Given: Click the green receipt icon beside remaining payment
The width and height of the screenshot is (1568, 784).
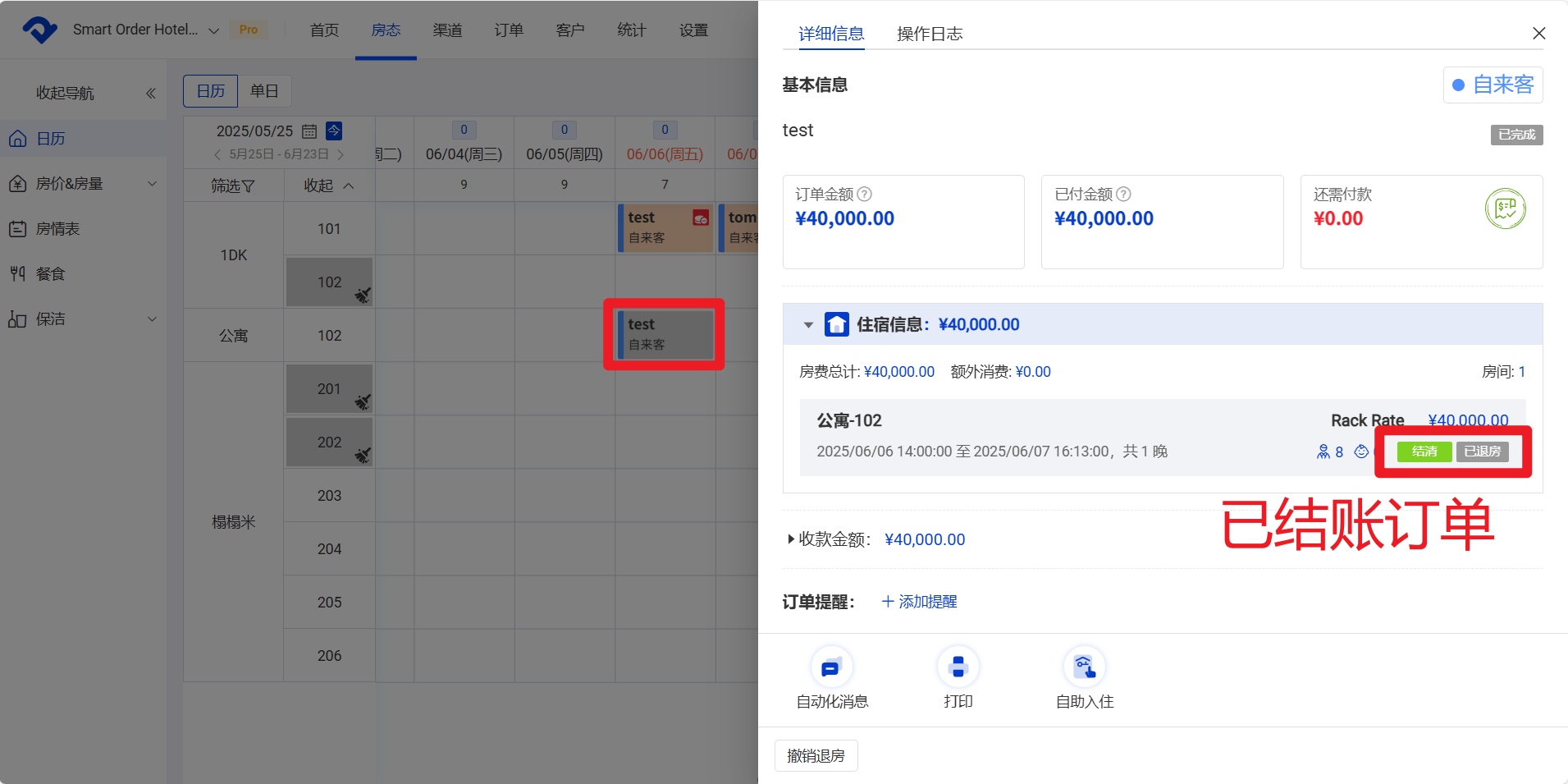Looking at the screenshot, I should tap(1505, 209).
